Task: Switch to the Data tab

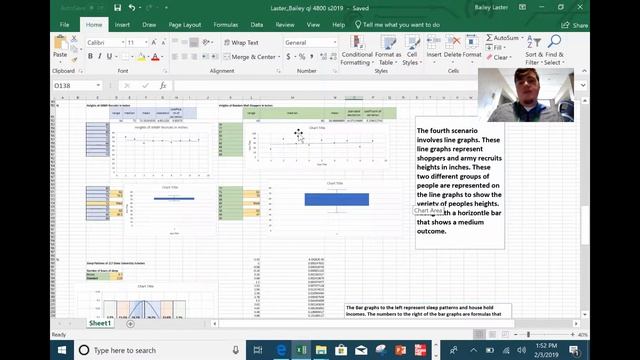Action: (256, 24)
